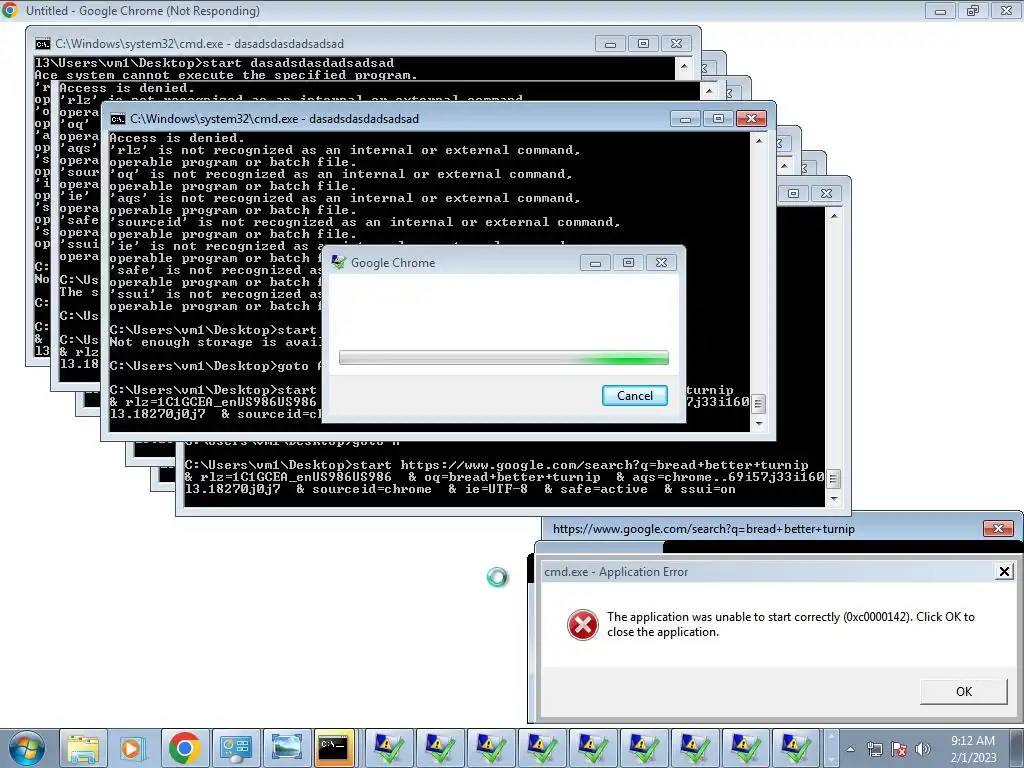Screen dimensions: 1024x768
Task: Minimize the rearmost cmd.exe window
Action: tap(610, 44)
